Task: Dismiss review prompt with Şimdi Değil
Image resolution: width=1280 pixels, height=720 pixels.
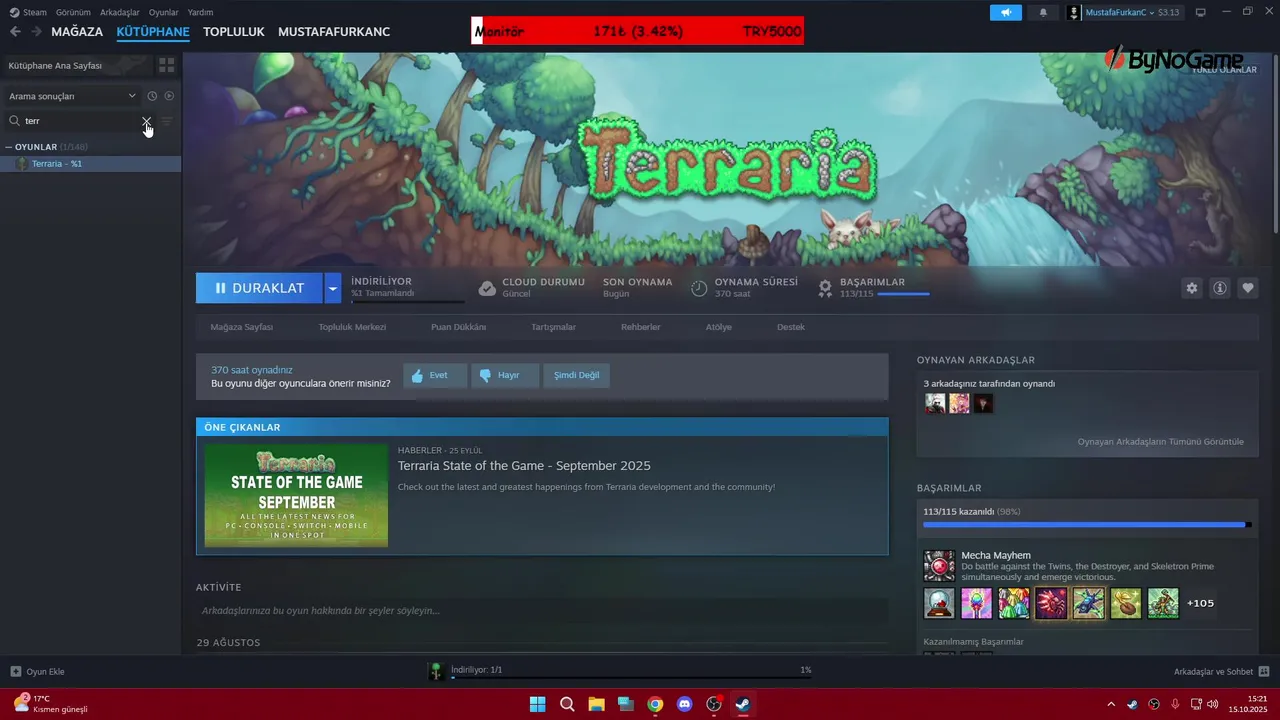Action: point(577,376)
